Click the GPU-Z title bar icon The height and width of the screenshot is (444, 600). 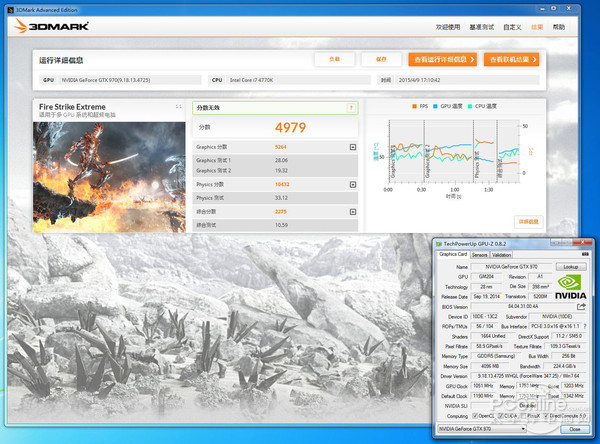439,244
